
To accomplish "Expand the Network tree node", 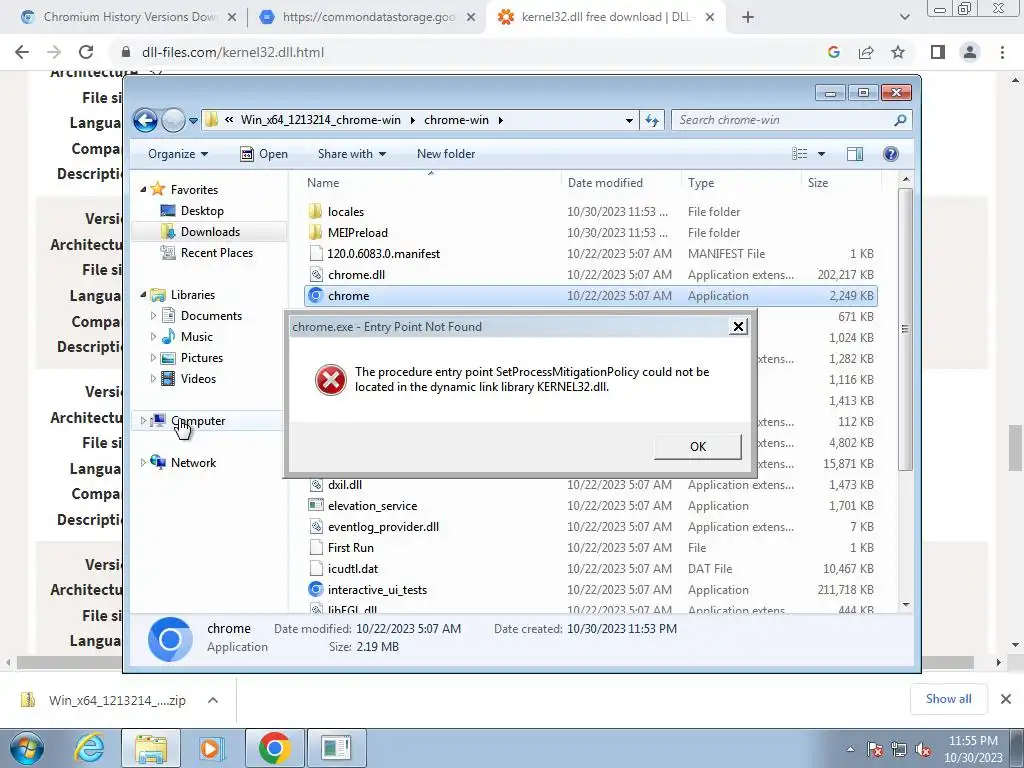I will click(x=143, y=462).
